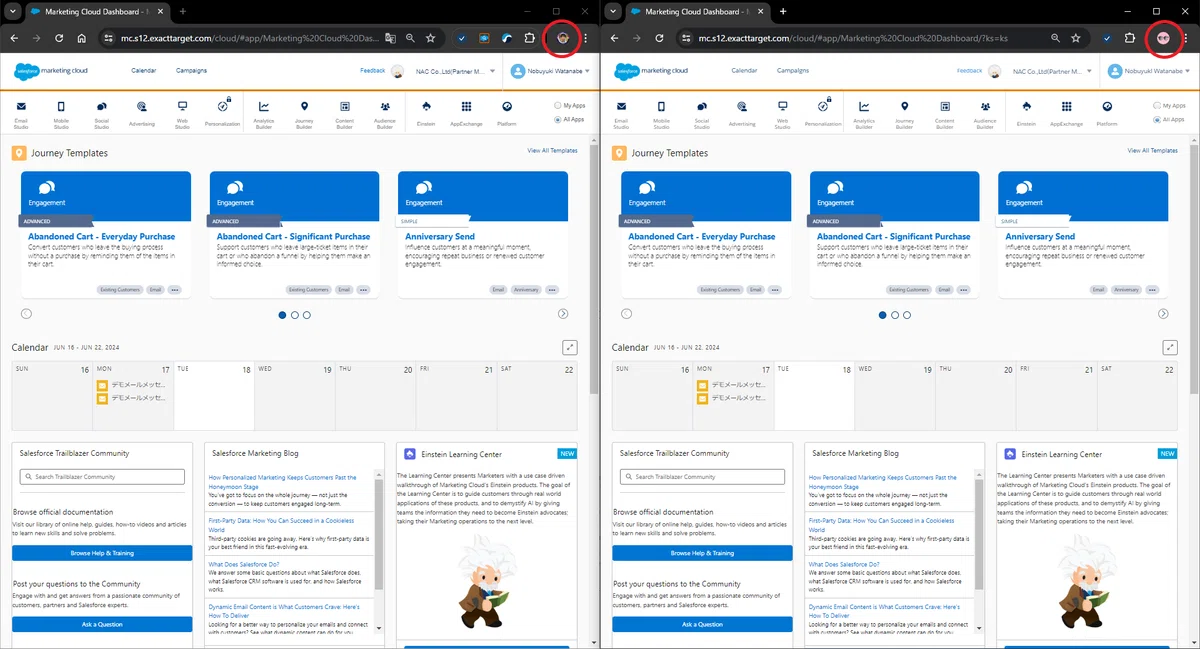This screenshot has width=1200, height=649.
Task: Click Trailblazer Community search field, left window
Action: coord(102,477)
